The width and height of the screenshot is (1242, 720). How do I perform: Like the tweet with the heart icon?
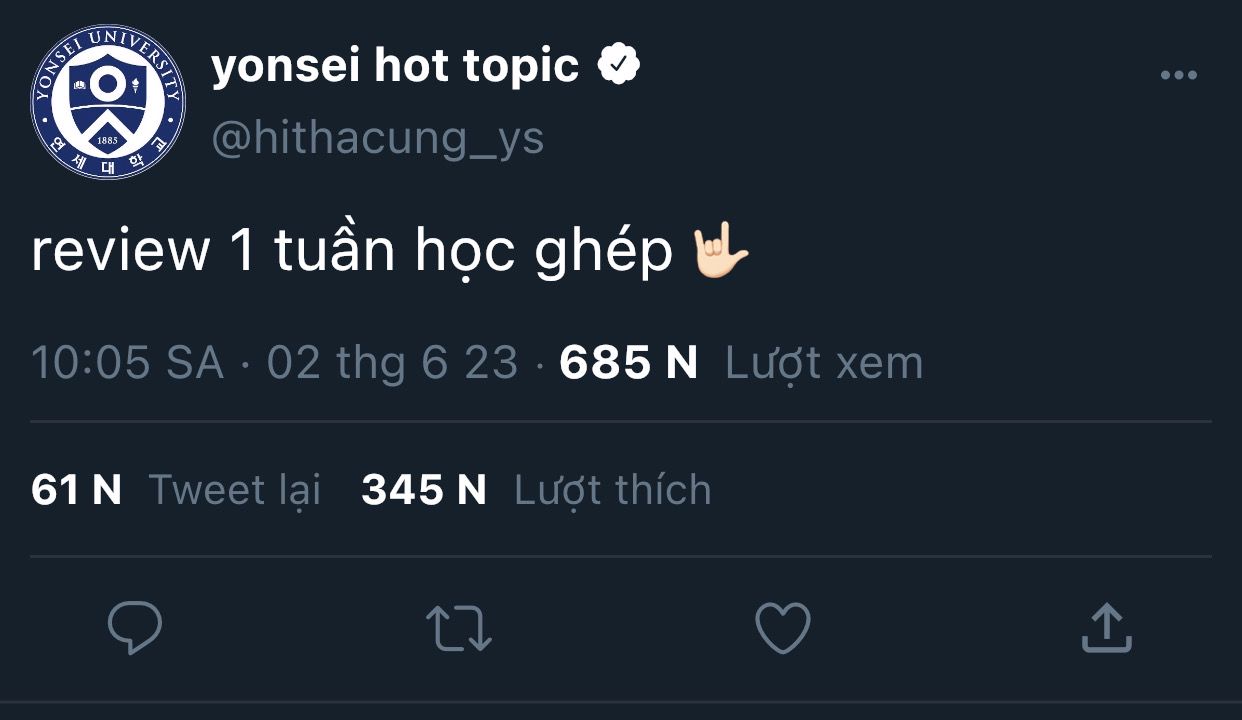click(782, 628)
